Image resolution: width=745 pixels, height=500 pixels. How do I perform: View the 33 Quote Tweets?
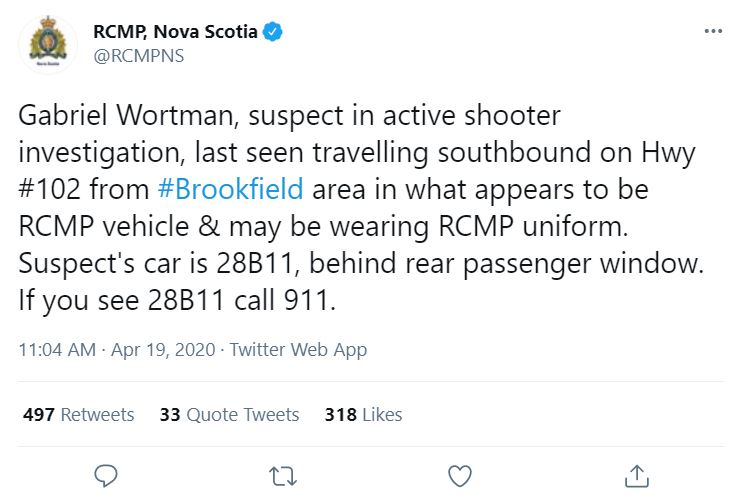[229, 414]
